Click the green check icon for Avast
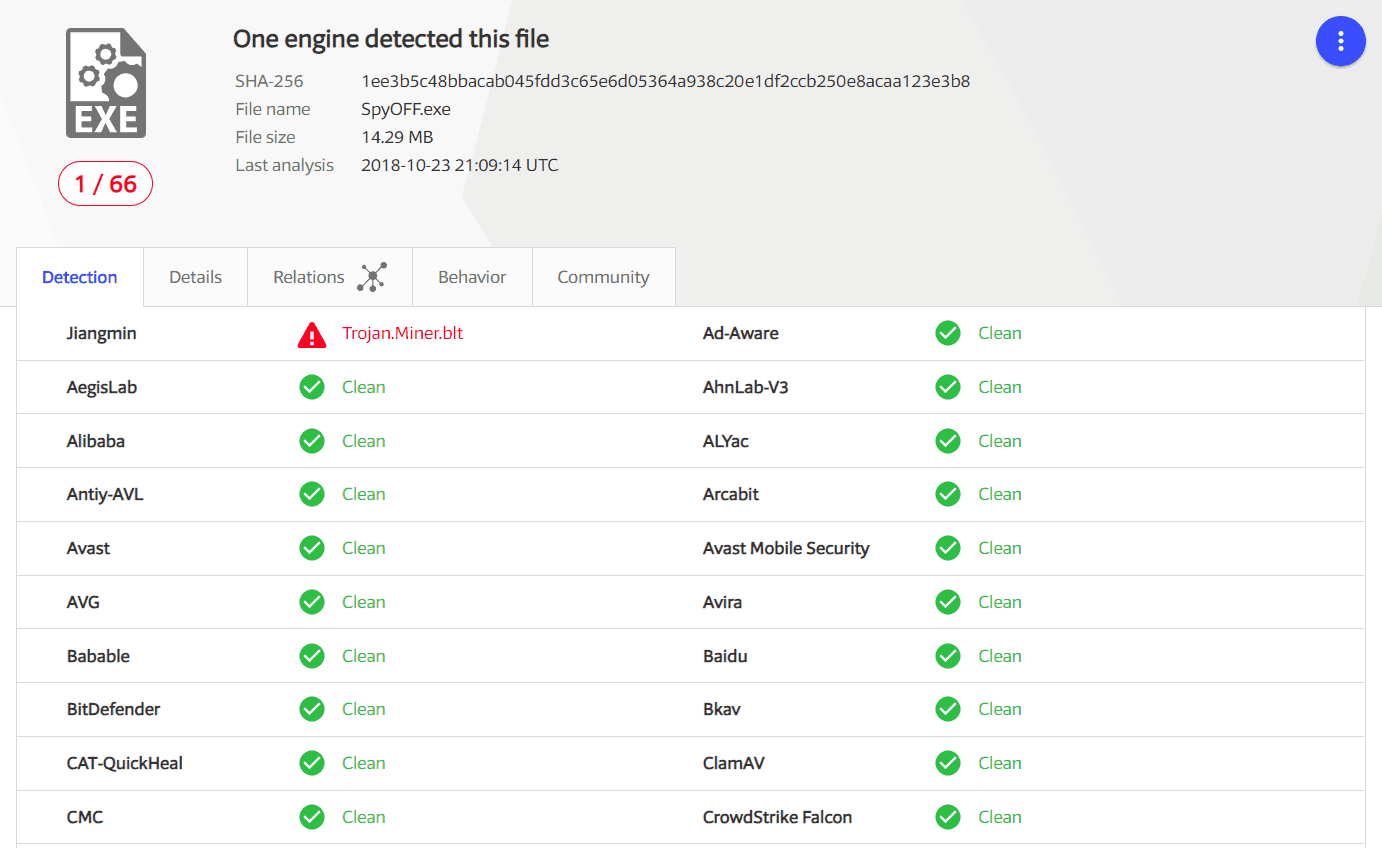Viewport: 1382px width, 848px height. click(312, 548)
